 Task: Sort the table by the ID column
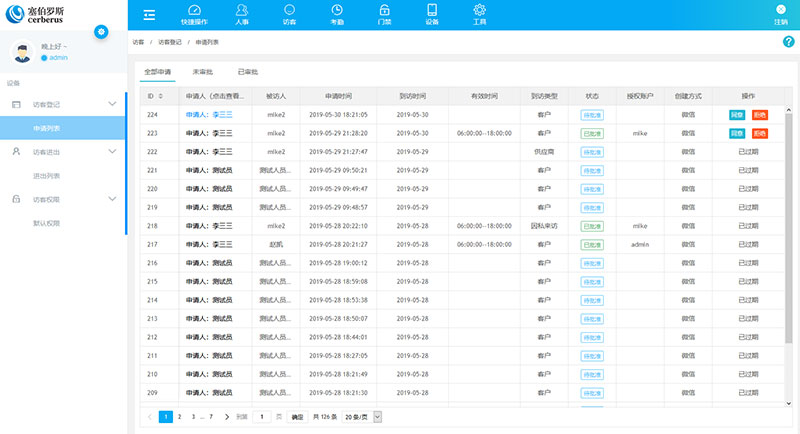tap(161, 96)
